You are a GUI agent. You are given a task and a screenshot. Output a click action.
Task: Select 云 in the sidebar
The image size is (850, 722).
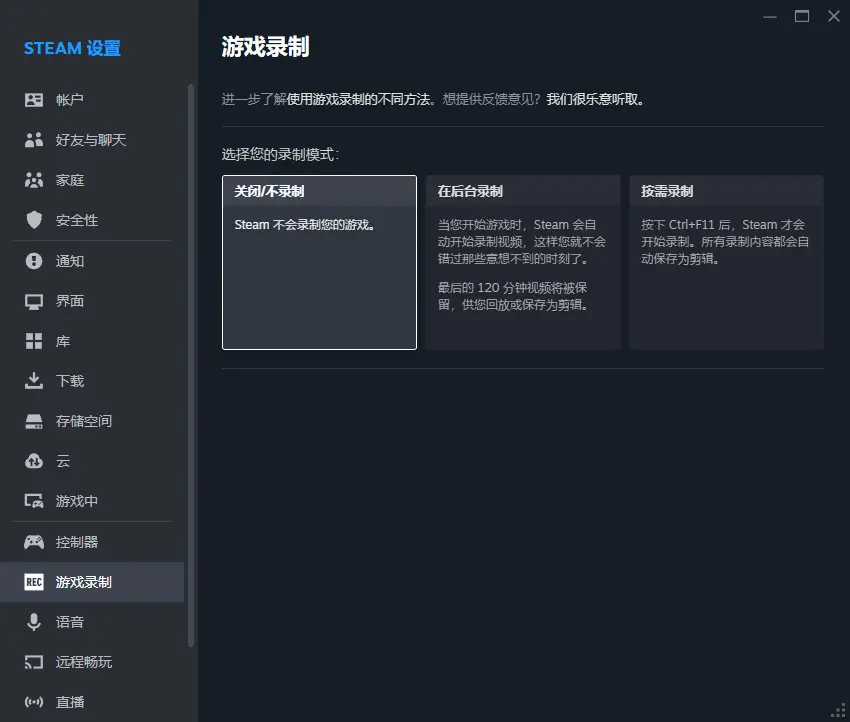pyautogui.click(x=92, y=461)
